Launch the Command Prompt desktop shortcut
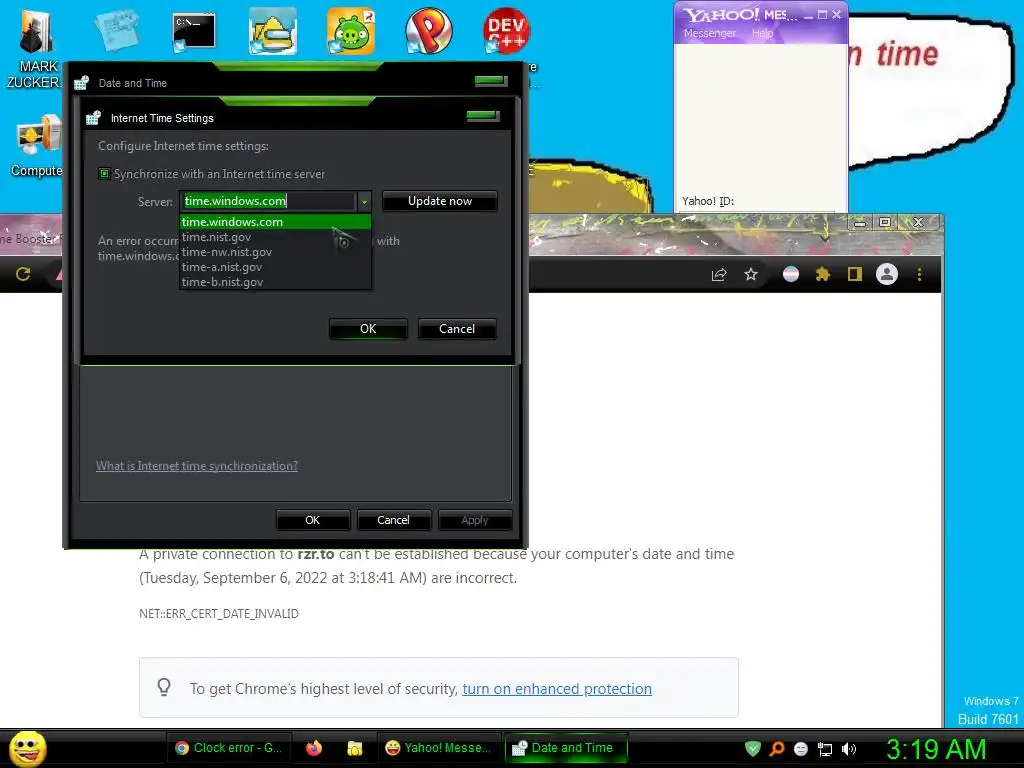Viewport: 1024px width, 768px height. pyautogui.click(x=194, y=33)
